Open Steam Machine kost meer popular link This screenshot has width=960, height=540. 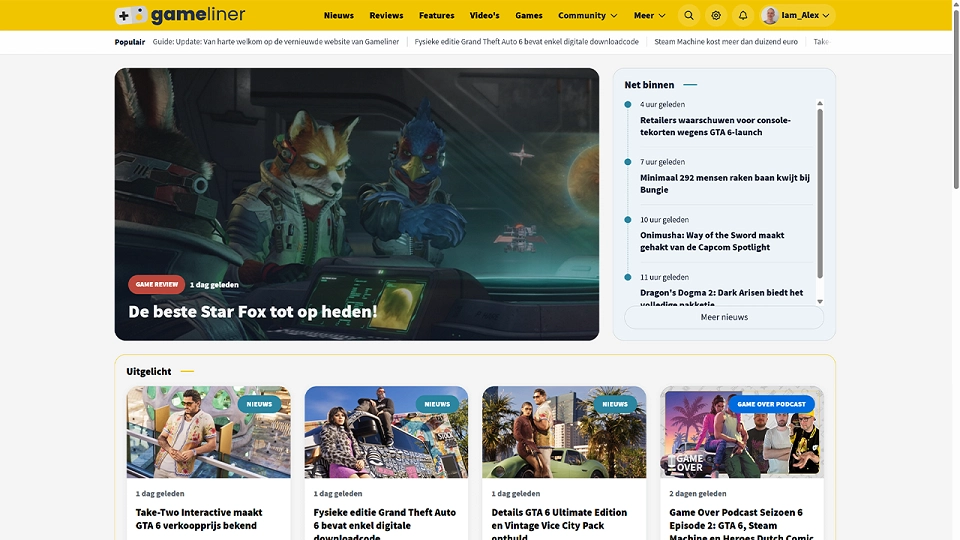point(726,42)
